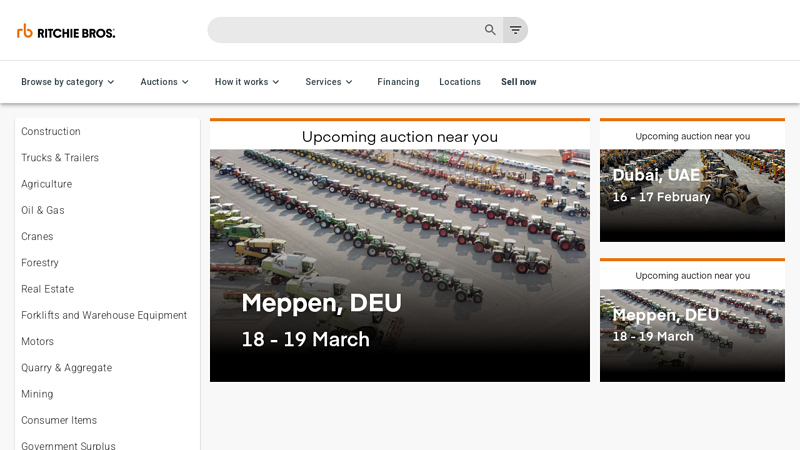The height and width of the screenshot is (450, 800).
Task: Select the Construction category
Action: (x=51, y=132)
